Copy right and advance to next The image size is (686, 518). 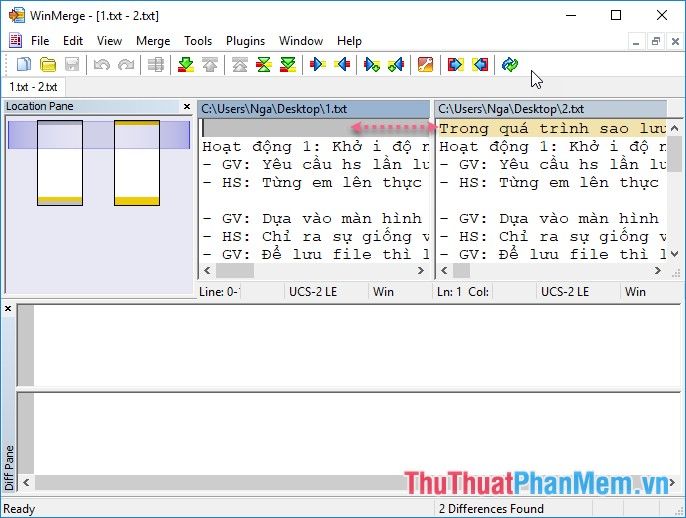coord(371,65)
